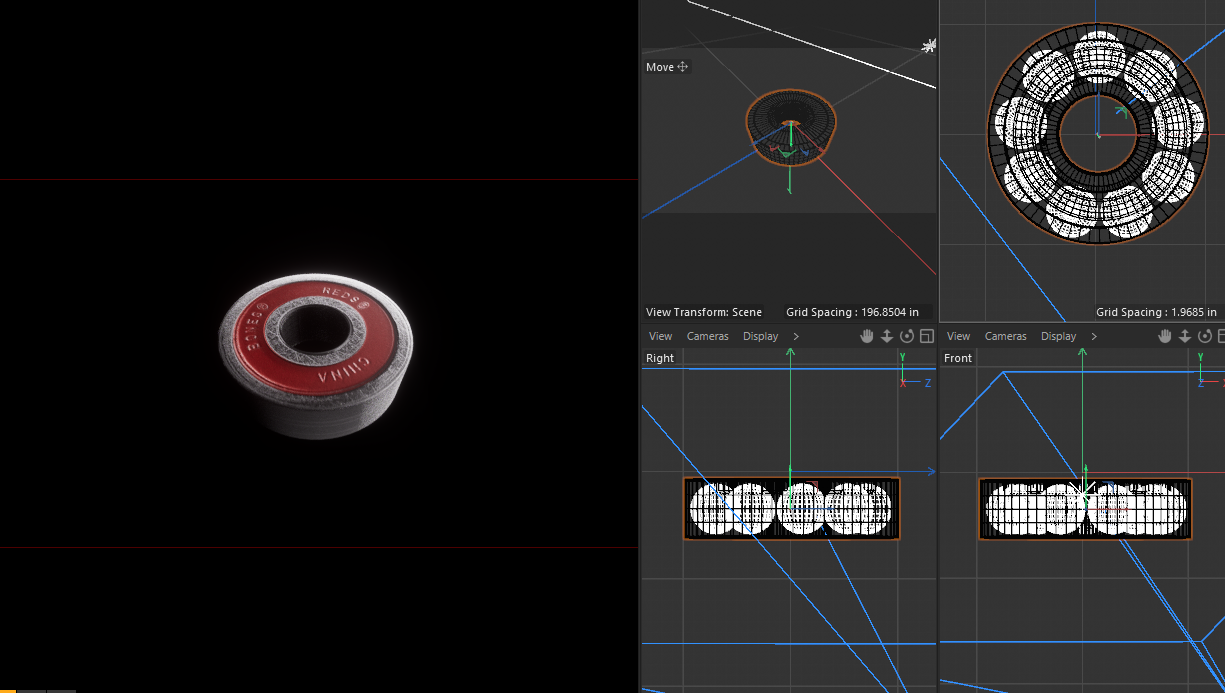Image resolution: width=1225 pixels, height=693 pixels.
Task: Open Display menu in Front viewport
Action: point(1058,336)
